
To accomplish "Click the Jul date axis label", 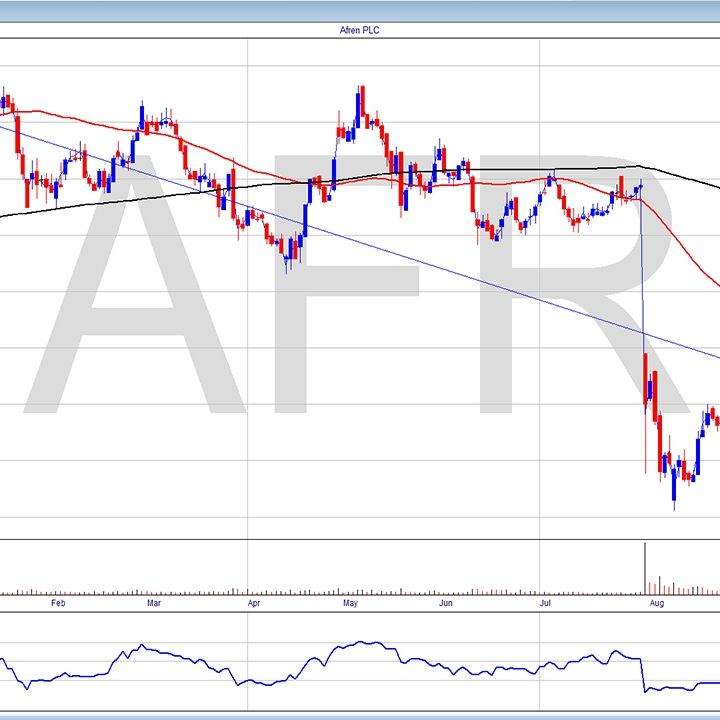I will (545, 604).
